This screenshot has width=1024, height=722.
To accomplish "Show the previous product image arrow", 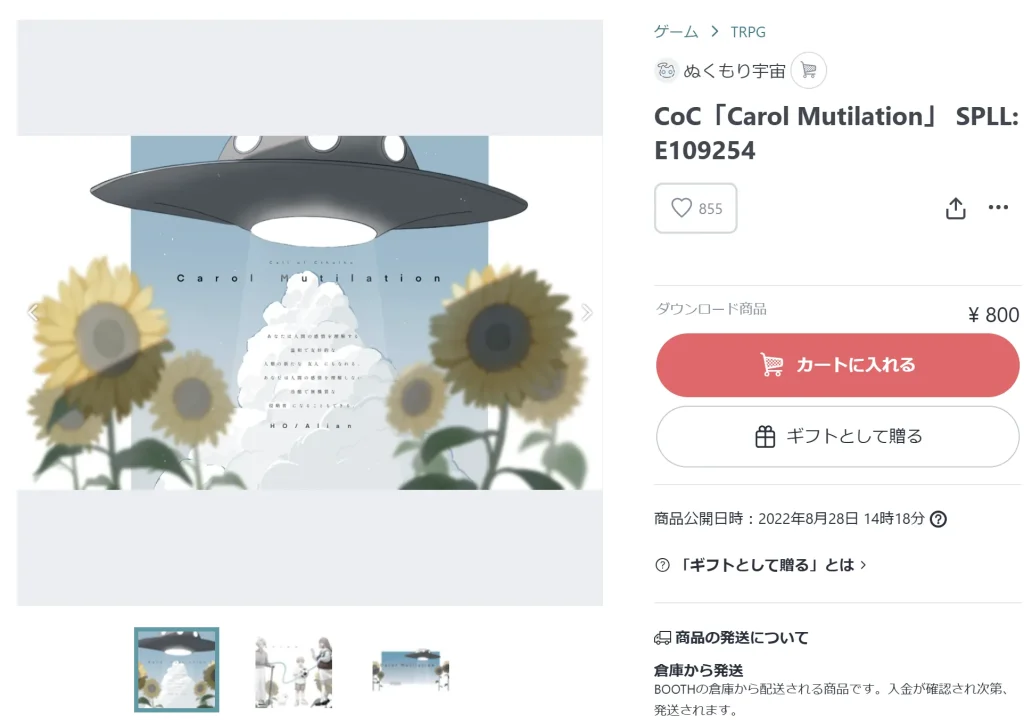I will [x=33, y=313].
